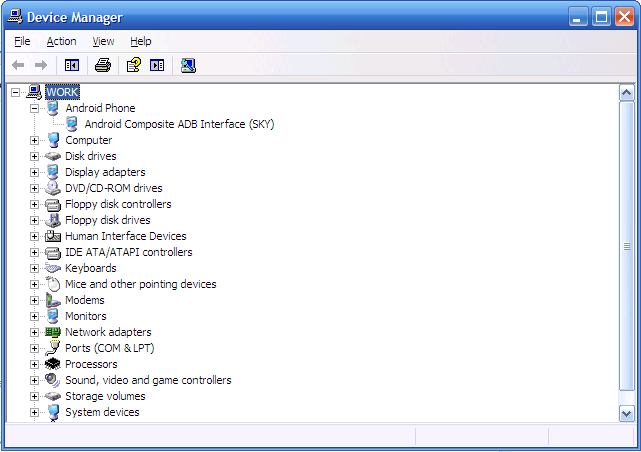
Task: Click the Computer category icon
Action: coord(53,140)
